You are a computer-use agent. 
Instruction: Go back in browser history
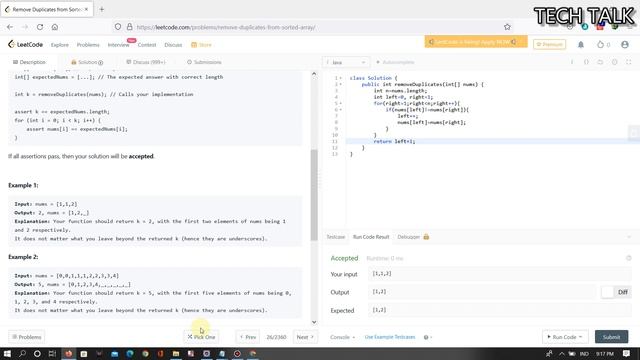(10, 27)
